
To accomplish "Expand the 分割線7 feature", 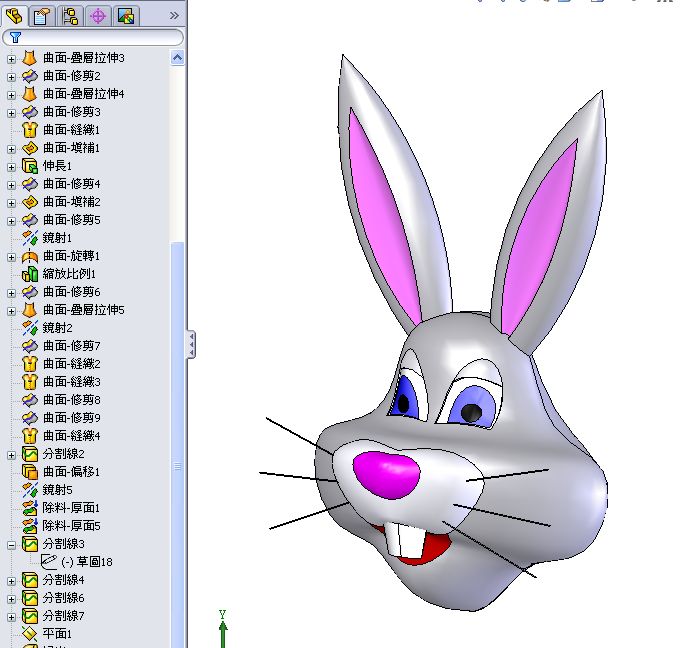I will click(11, 617).
